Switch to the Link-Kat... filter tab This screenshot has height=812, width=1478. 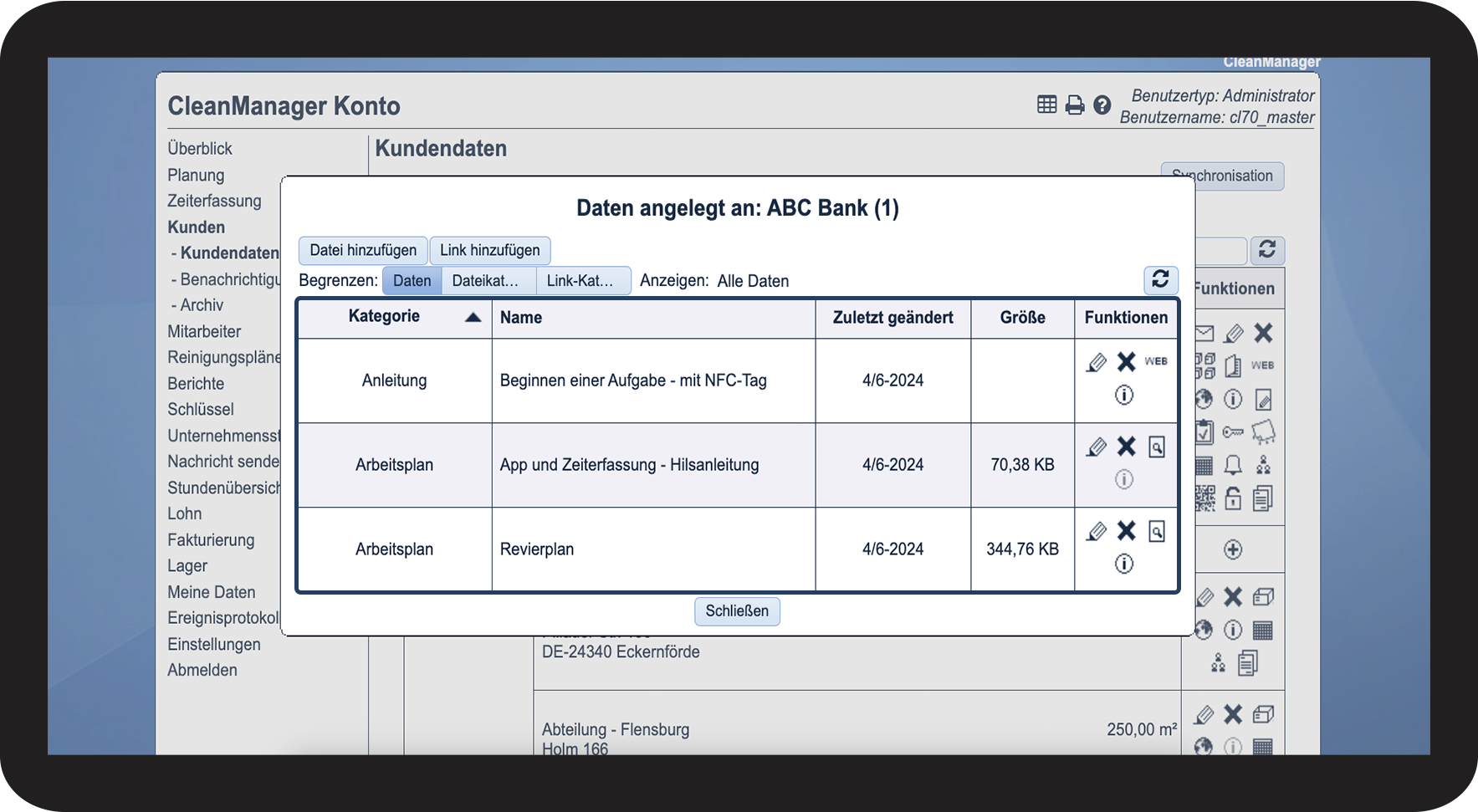pyautogui.click(x=580, y=281)
